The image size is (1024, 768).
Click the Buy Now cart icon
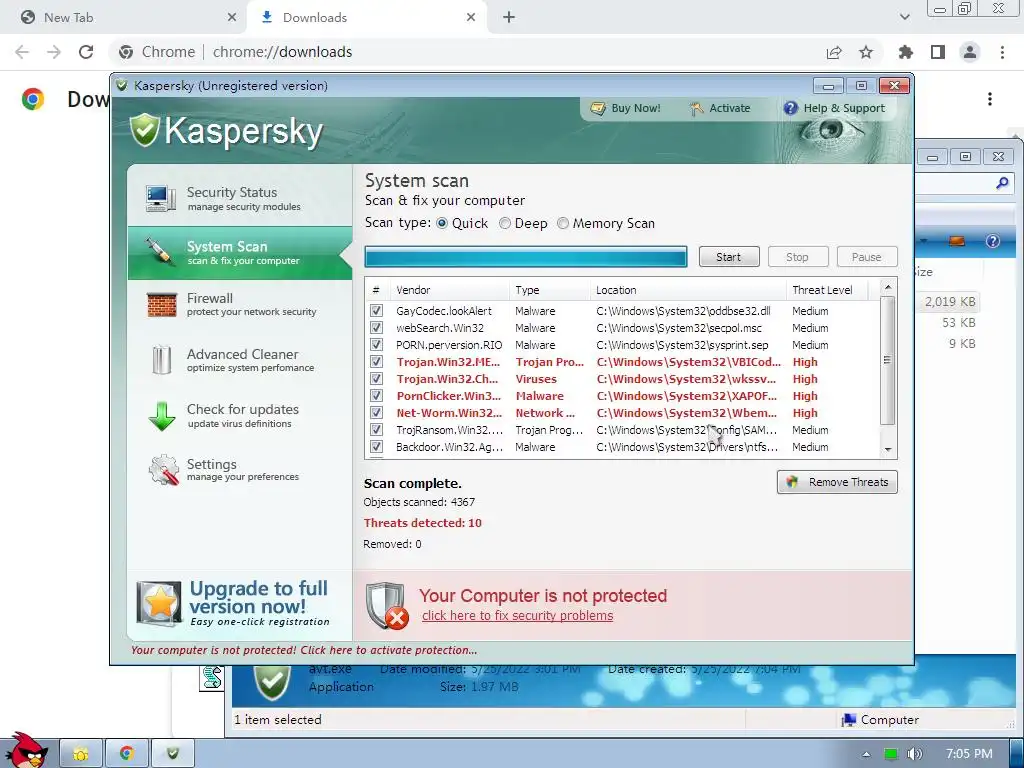[x=598, y=108]
